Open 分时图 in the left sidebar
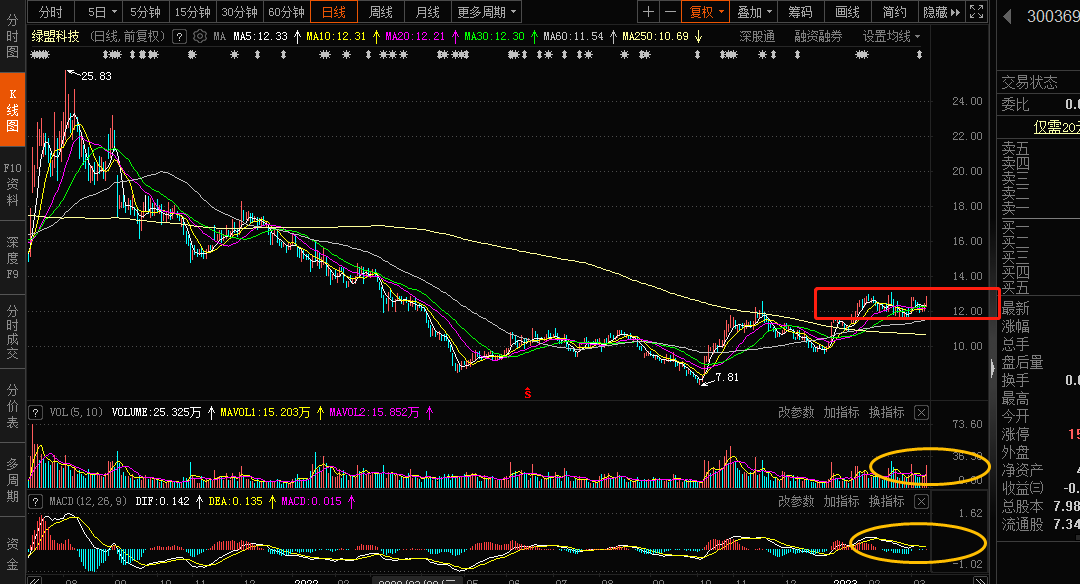 [x=12, y=36]
